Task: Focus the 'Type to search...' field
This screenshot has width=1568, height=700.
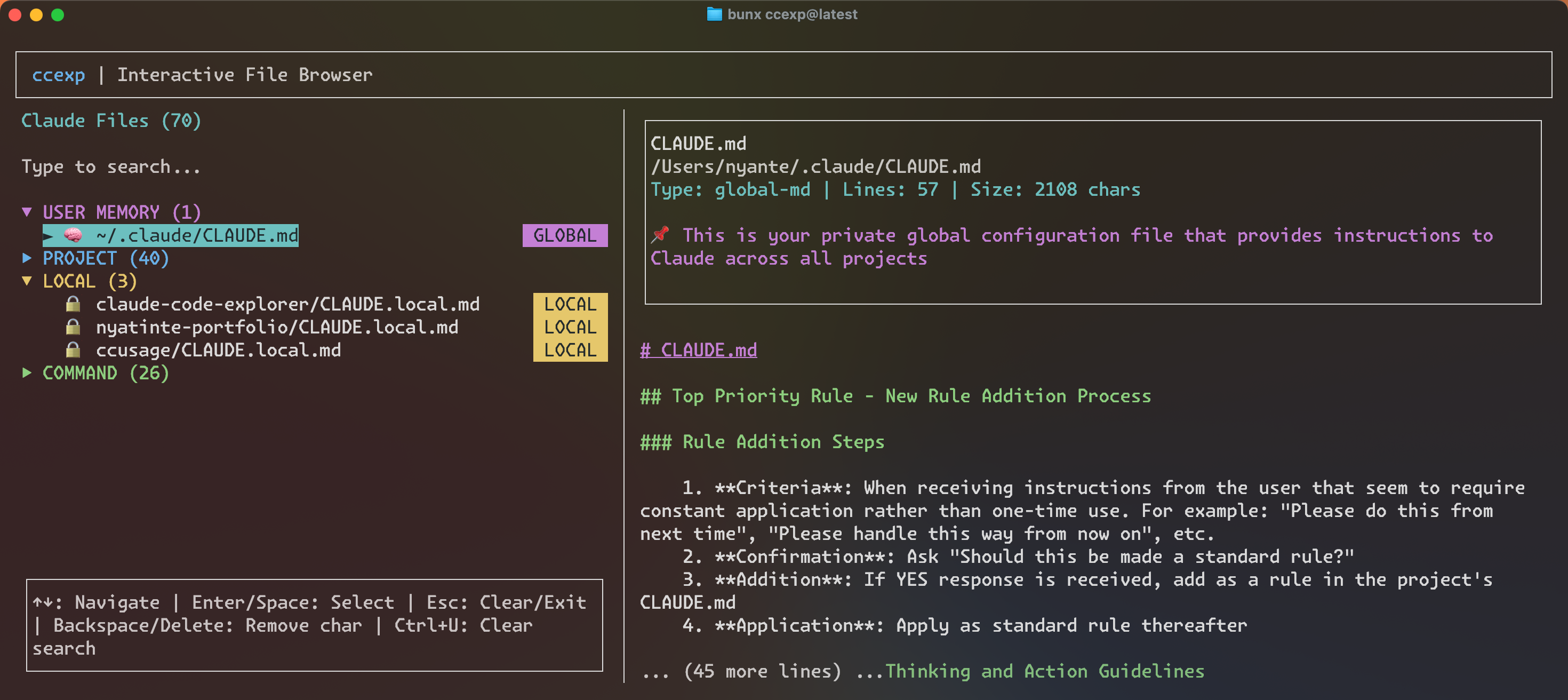Action: point(111,166)
